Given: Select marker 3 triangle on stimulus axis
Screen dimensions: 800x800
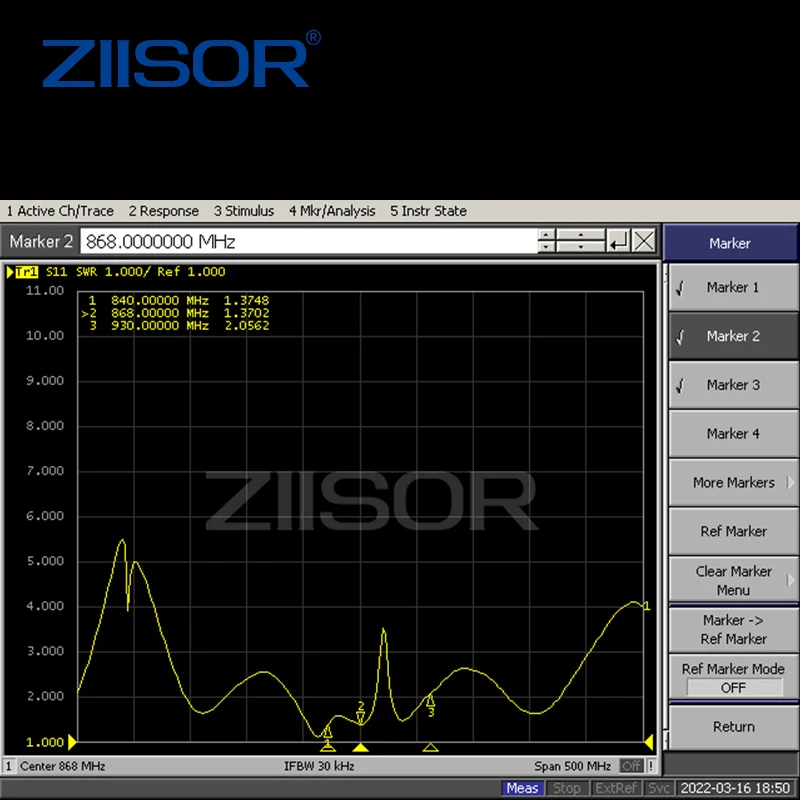Looking at the screenshot, I should 431,747.
